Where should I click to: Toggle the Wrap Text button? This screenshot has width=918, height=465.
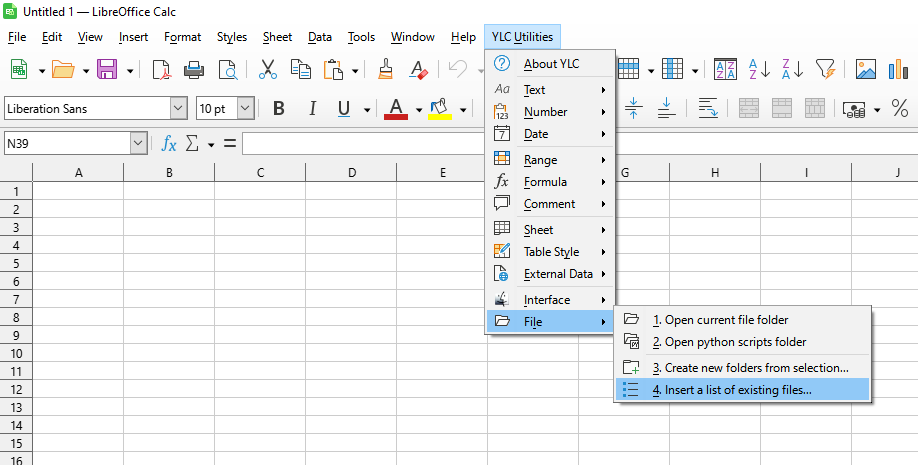point(708,108)
